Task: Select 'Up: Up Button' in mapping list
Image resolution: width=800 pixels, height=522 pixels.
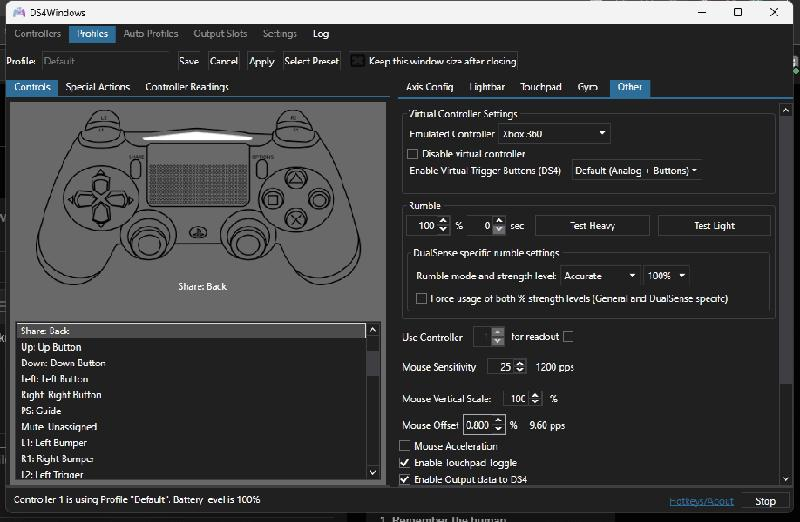Action: pyautogui.click(x=191, y=347)
